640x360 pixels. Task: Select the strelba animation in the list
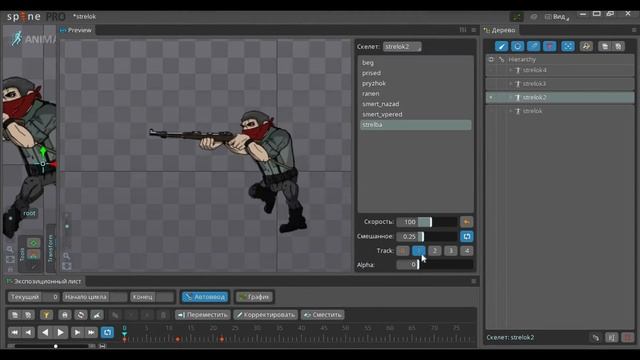click(x=416, y=125)
